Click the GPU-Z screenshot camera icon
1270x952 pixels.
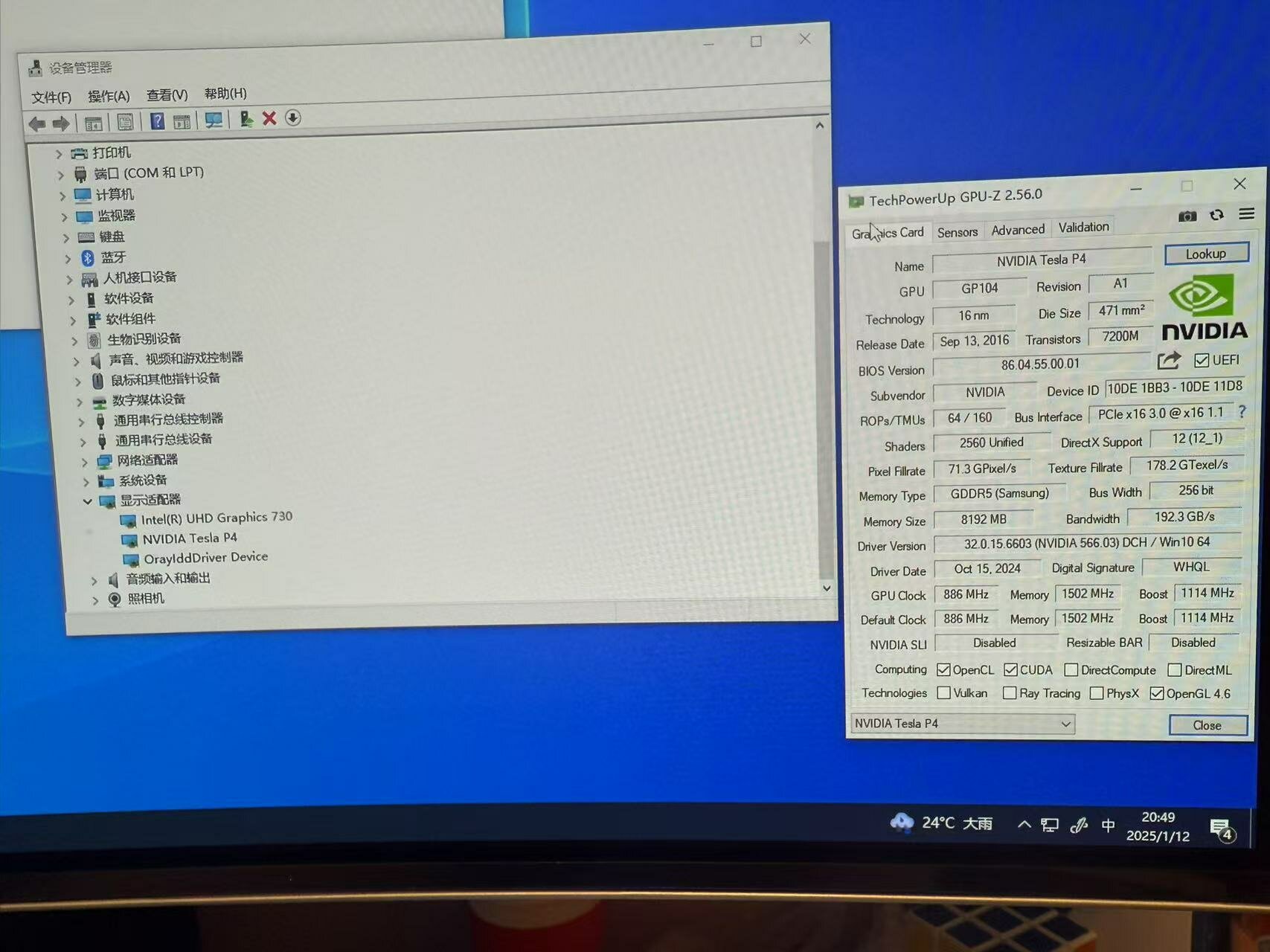[x=1187, y=216]
